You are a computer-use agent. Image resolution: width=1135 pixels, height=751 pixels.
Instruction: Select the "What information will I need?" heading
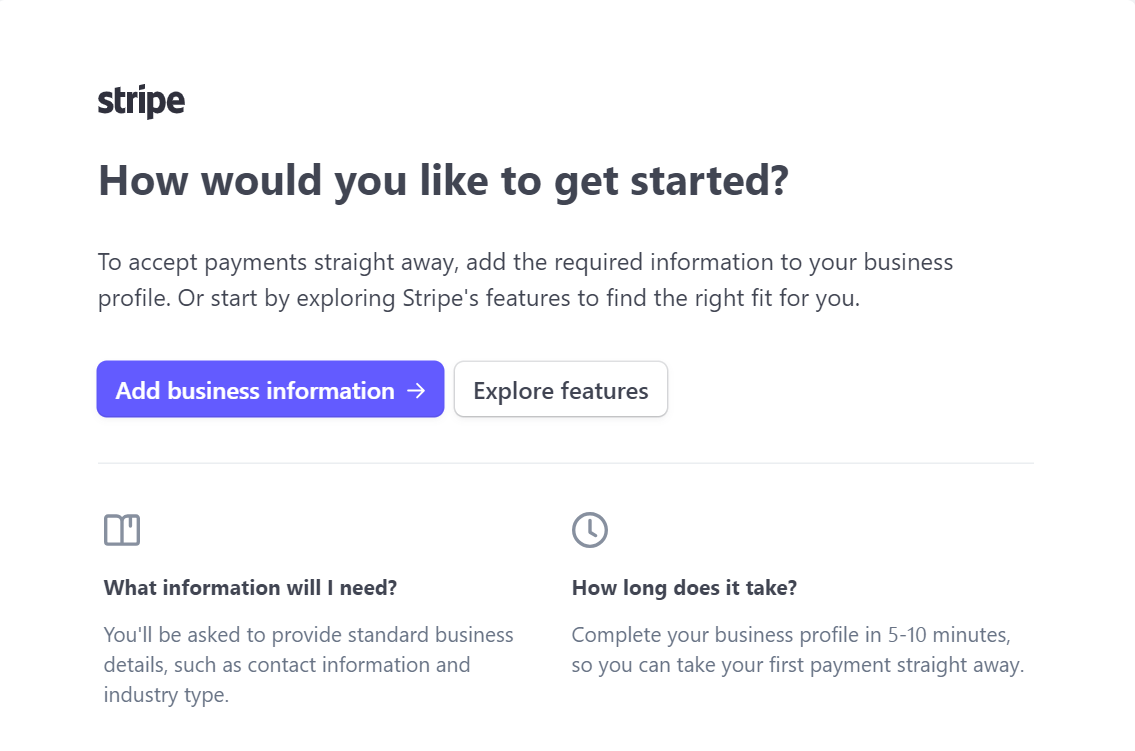(x=250, y=587)
